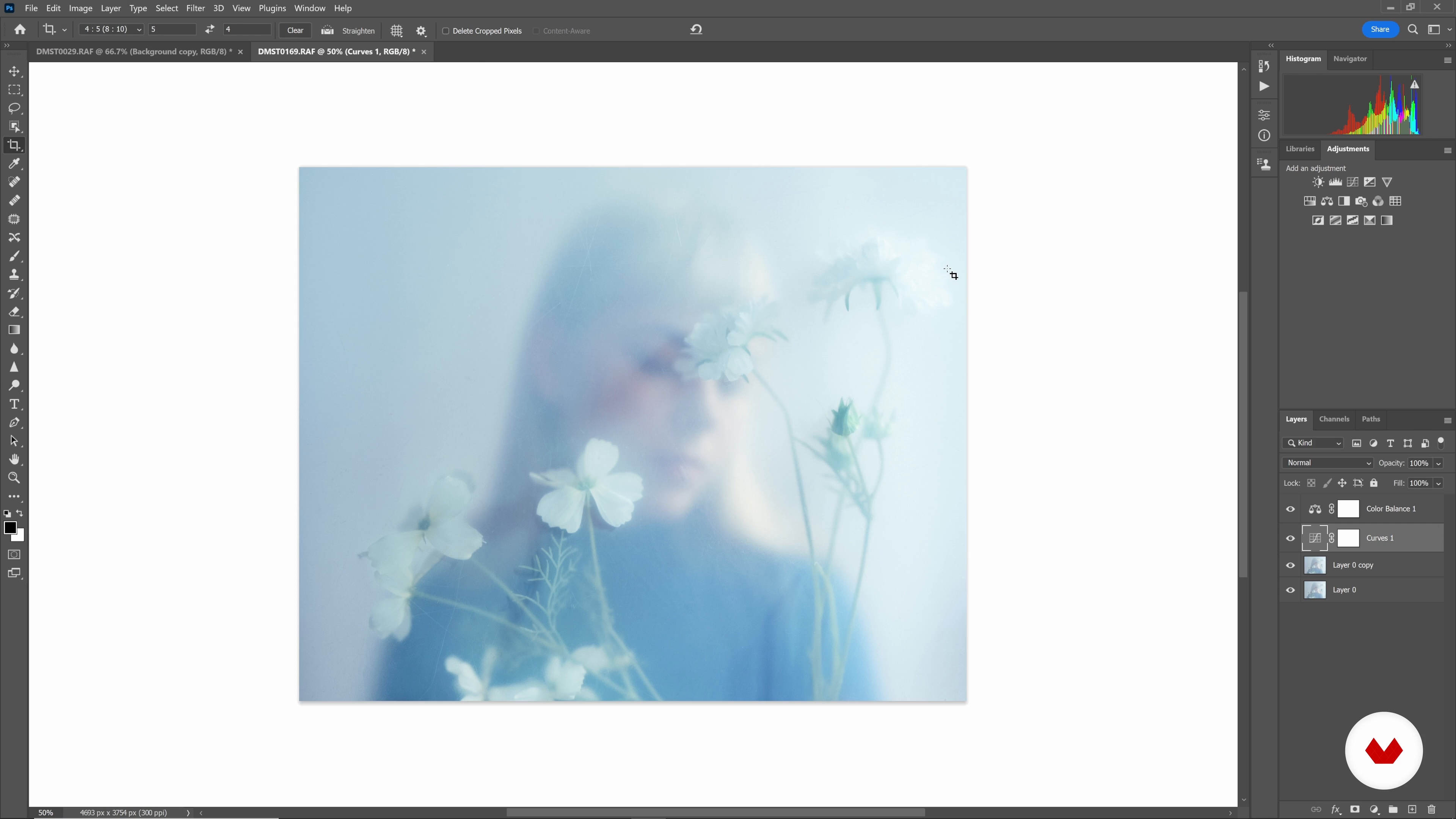Click the delete layer trash icon

(1431, 810)
